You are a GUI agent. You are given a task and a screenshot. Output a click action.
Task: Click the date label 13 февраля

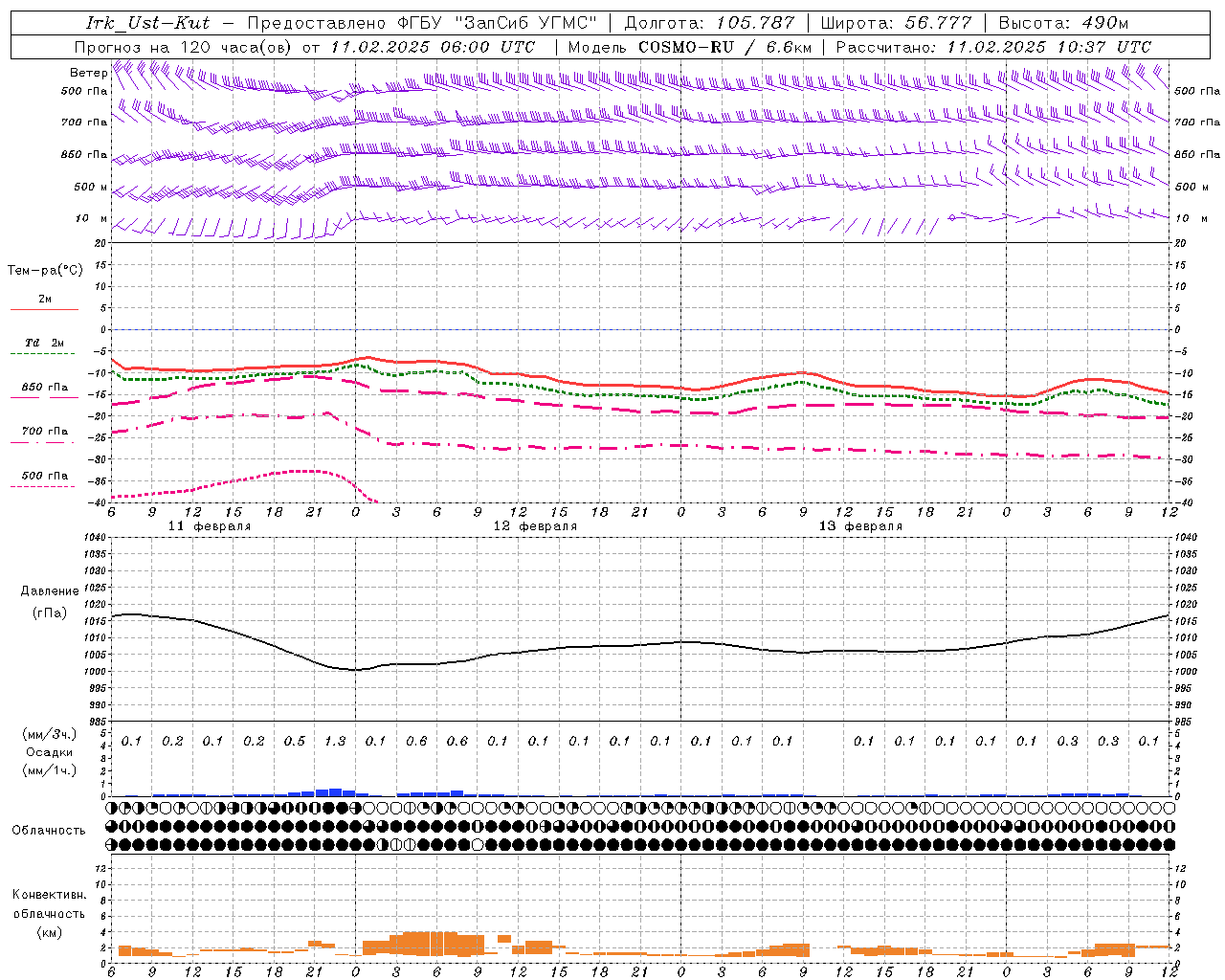coord(860,526)
